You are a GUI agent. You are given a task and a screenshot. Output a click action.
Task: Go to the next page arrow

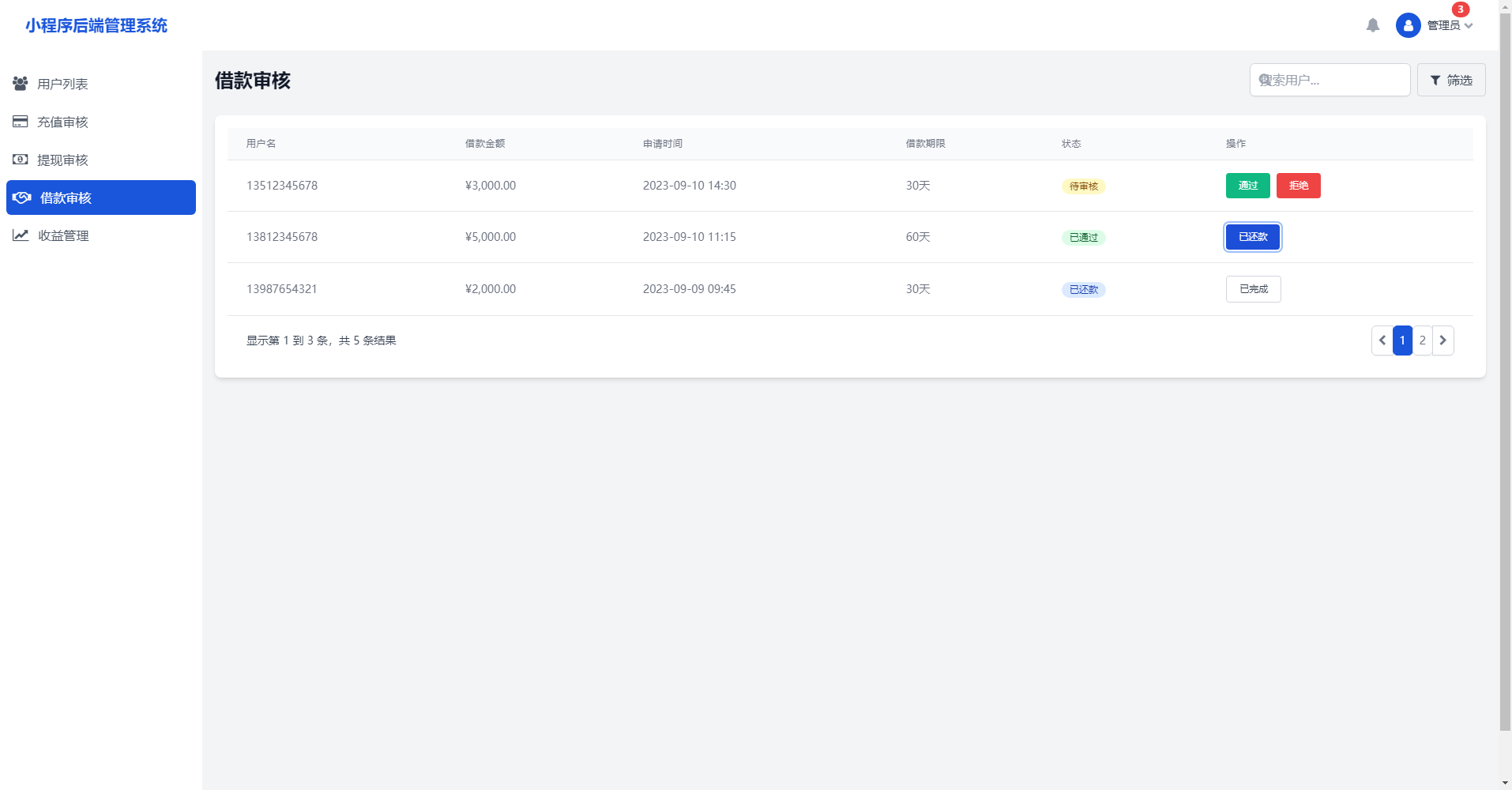click(x=1443, y=340)
